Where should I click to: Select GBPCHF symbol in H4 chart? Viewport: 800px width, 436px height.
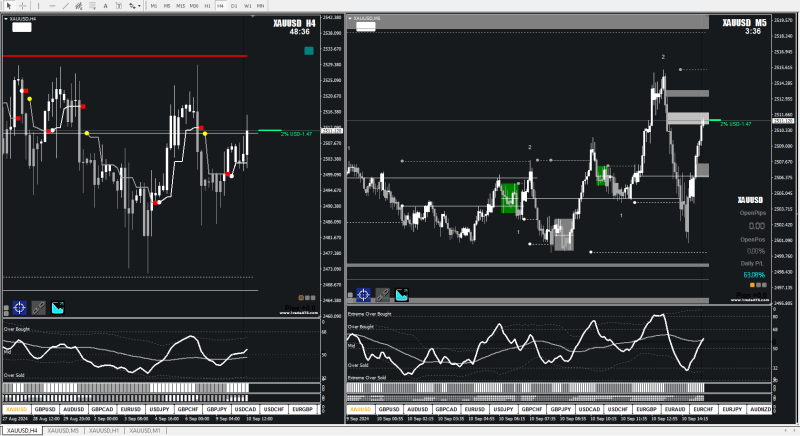pos(188,409)
